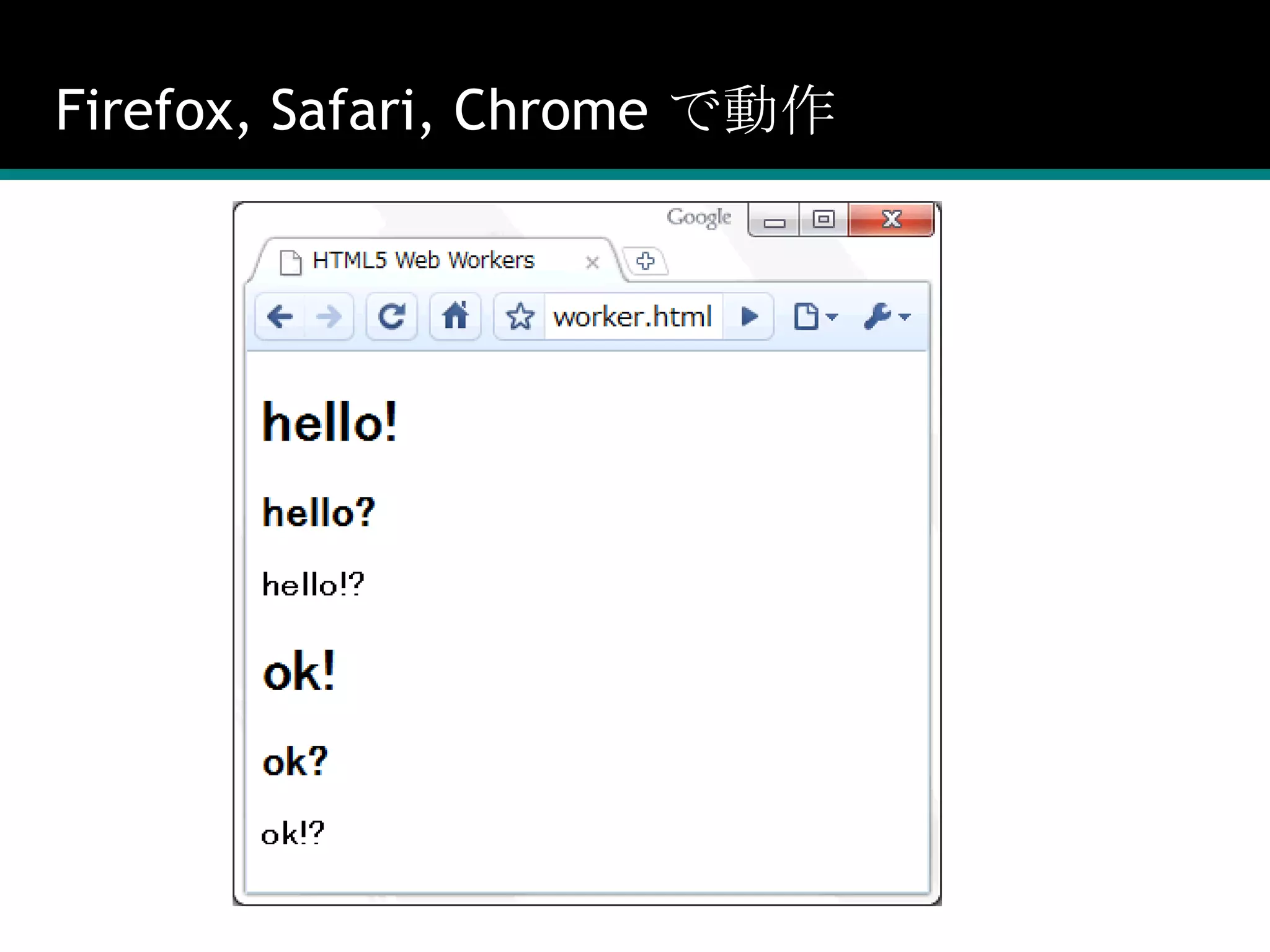The image size is (1270, 952).
Task: Focus the worker.html address bar
Action: point(633,317)
